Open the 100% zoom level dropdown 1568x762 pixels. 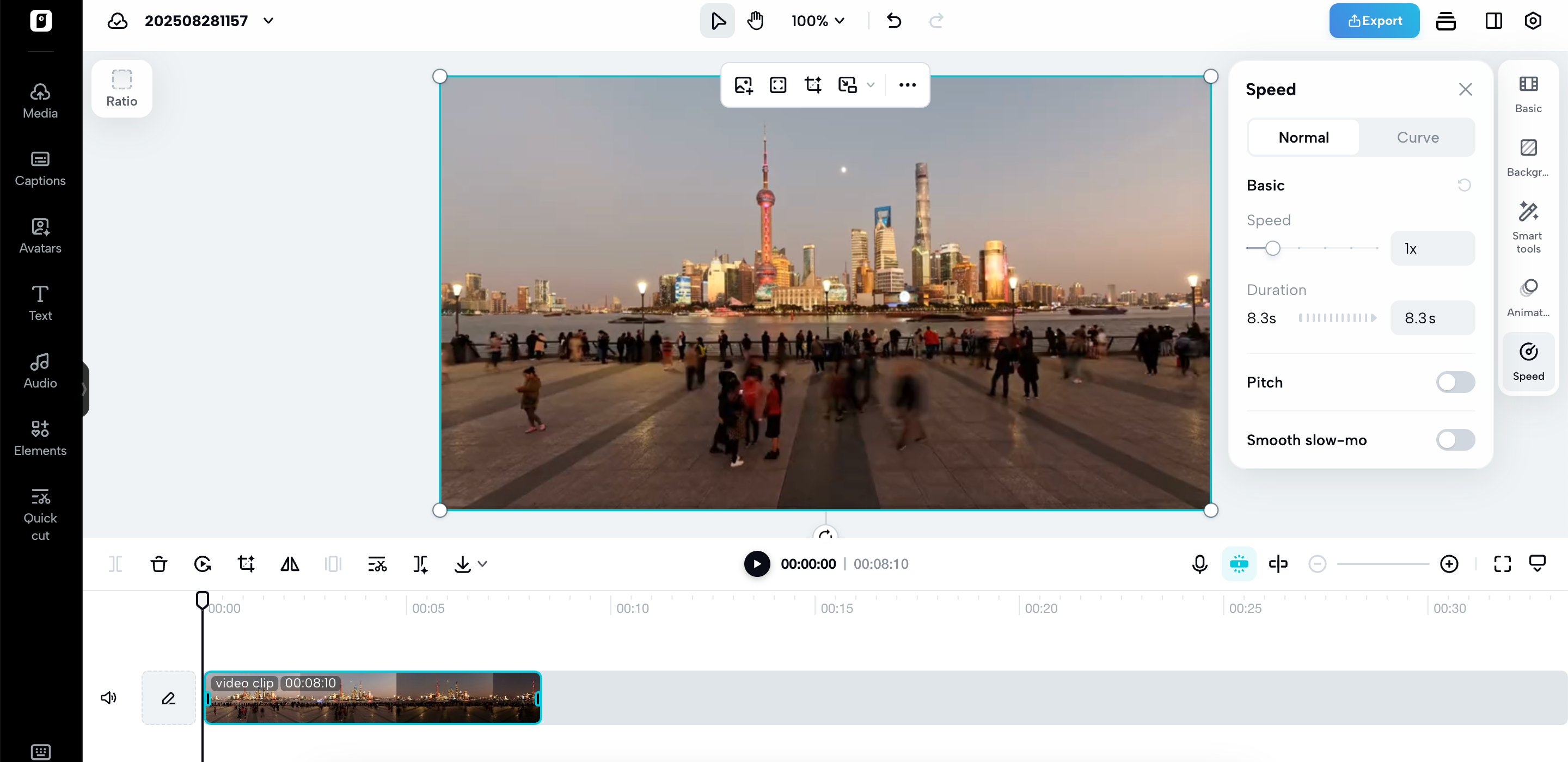pos(818,21)
